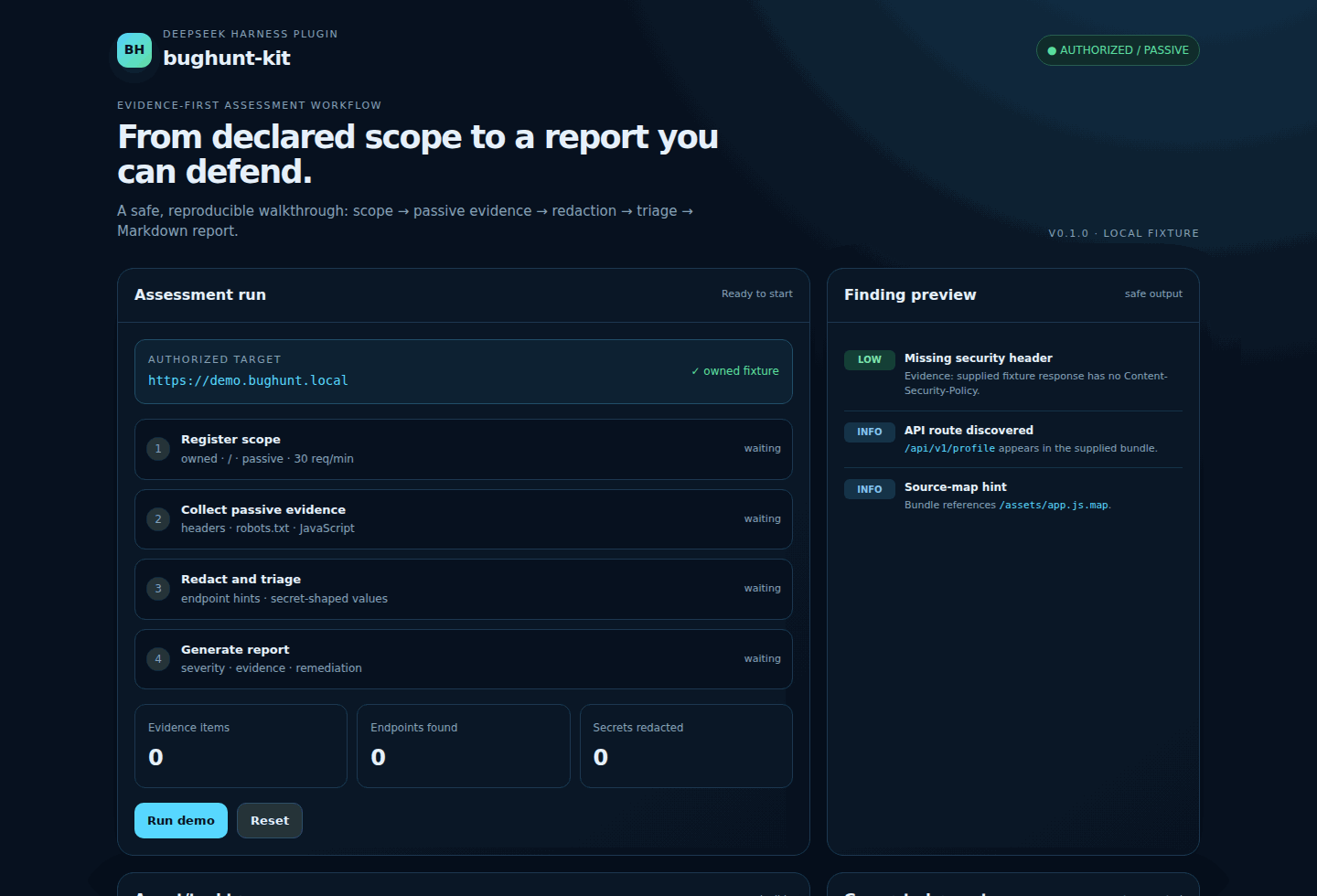Click the waiting status for Generate report
Screen dimensions: 1317x896
point(763,659)
